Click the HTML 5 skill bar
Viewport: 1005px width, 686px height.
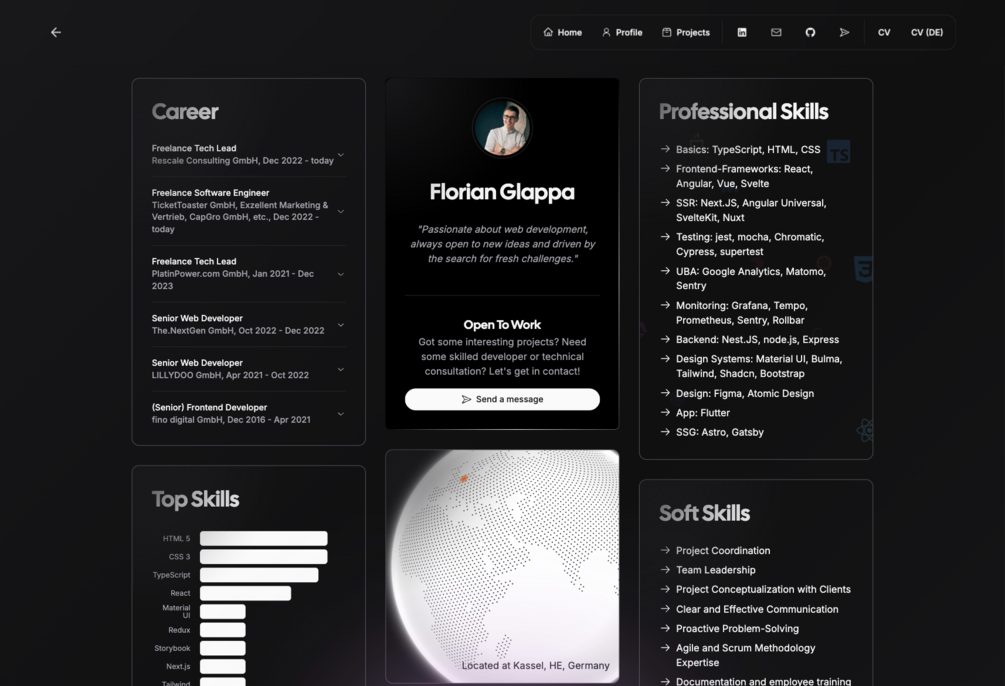(263, 538)
